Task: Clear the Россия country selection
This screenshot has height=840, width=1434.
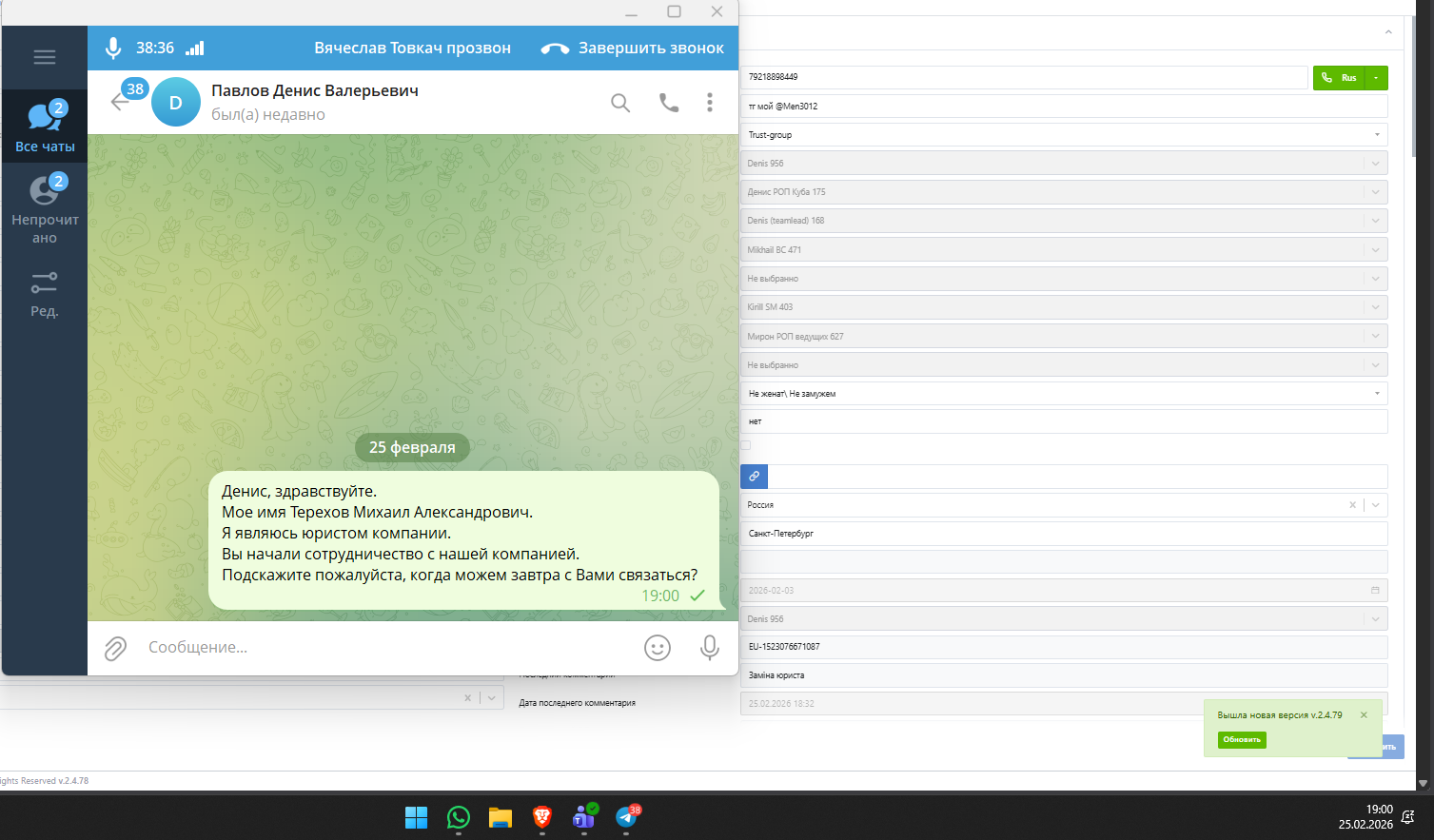Action: point(1352,505)
